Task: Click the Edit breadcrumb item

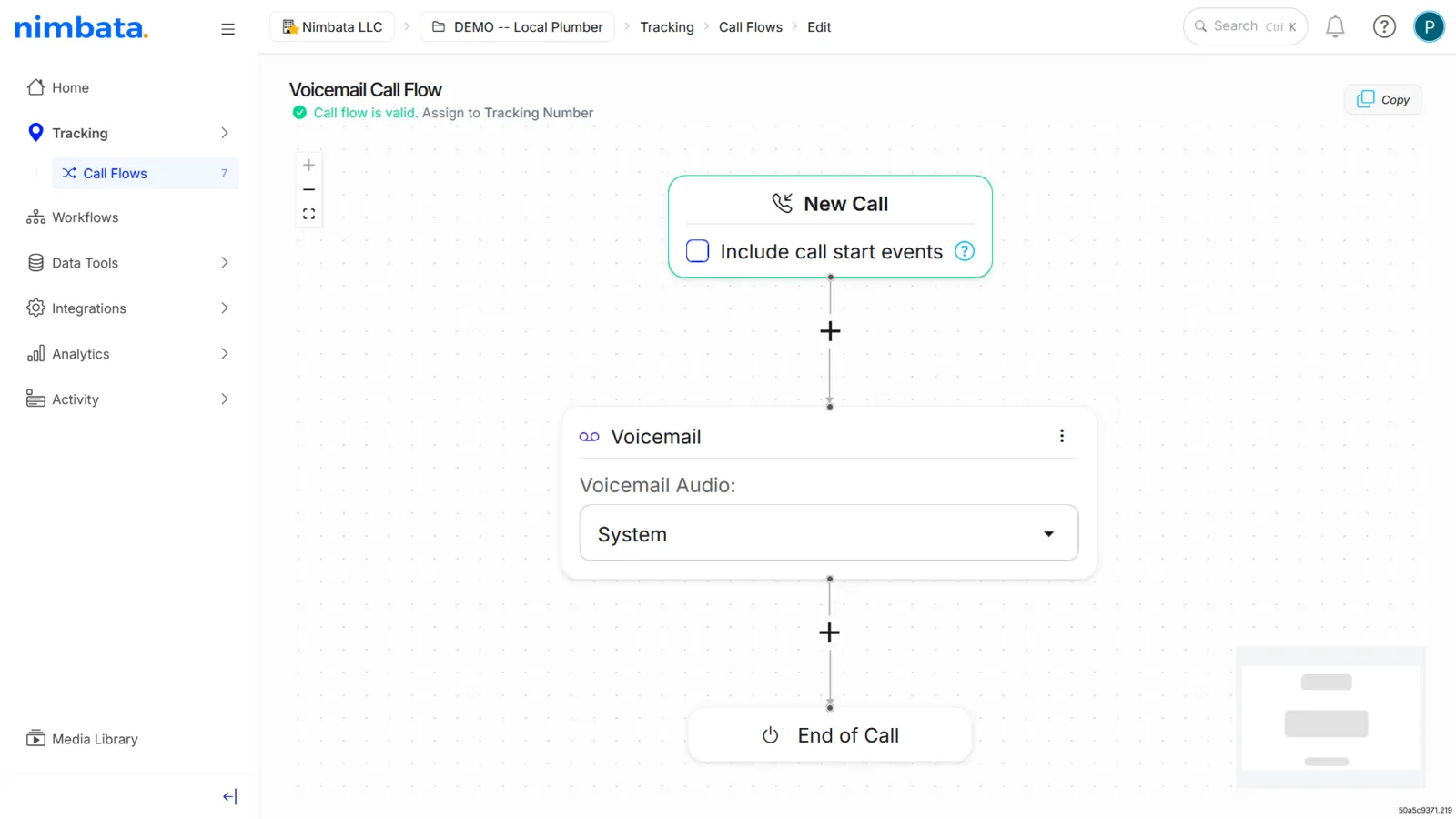Action: [x=819, y=27]
